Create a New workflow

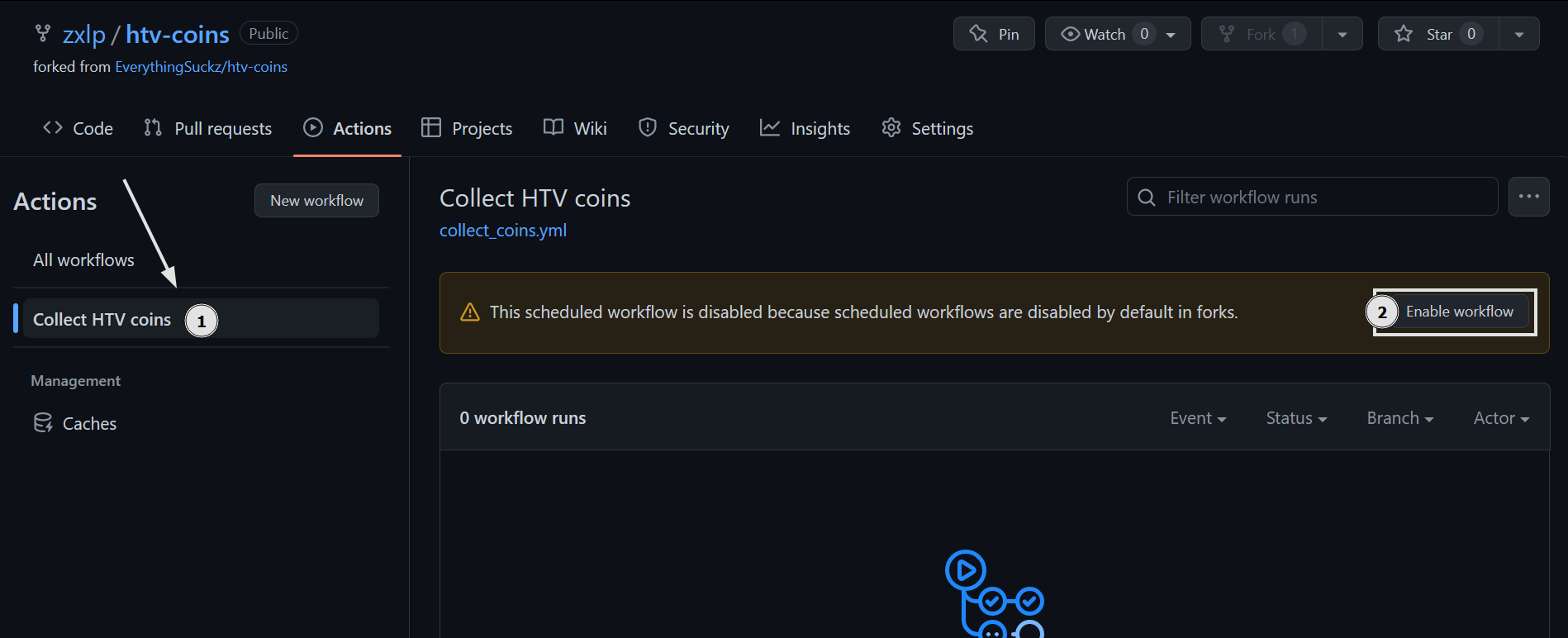[x=316, y=201]
